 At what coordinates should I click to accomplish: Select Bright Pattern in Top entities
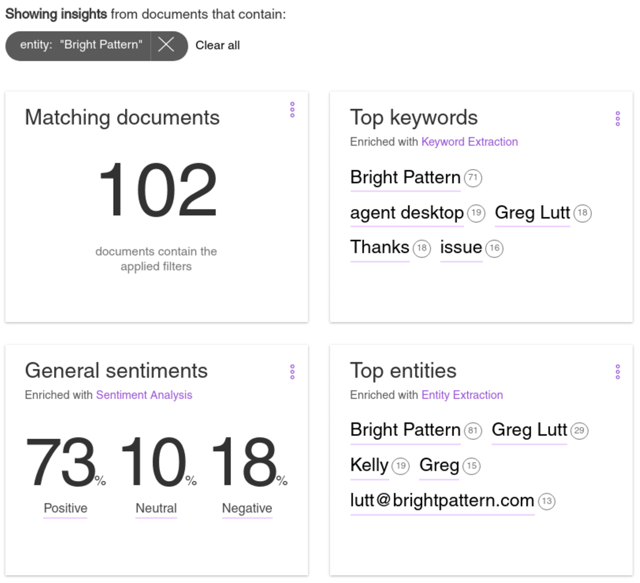(x=405, y=430)
